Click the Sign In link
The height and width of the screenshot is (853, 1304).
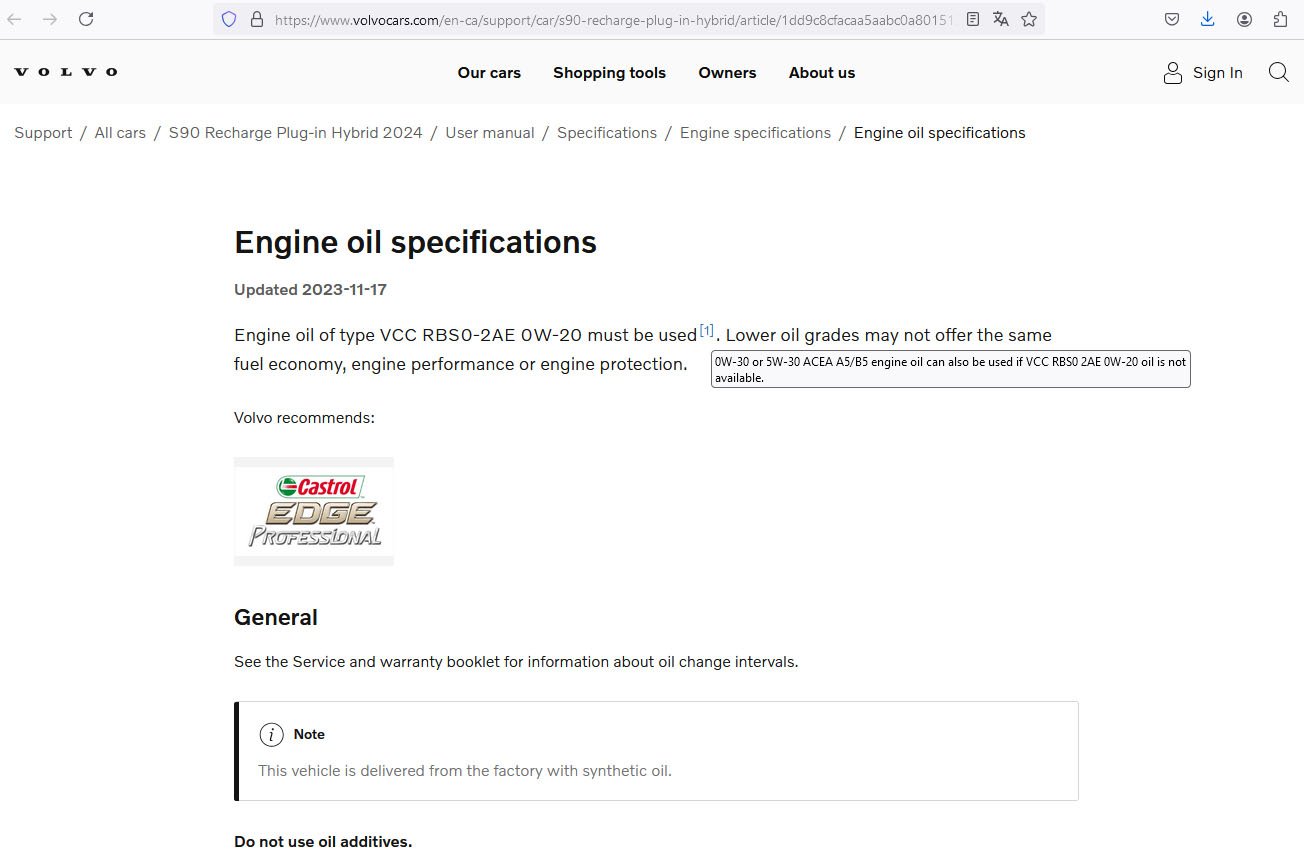[1217, 73]
